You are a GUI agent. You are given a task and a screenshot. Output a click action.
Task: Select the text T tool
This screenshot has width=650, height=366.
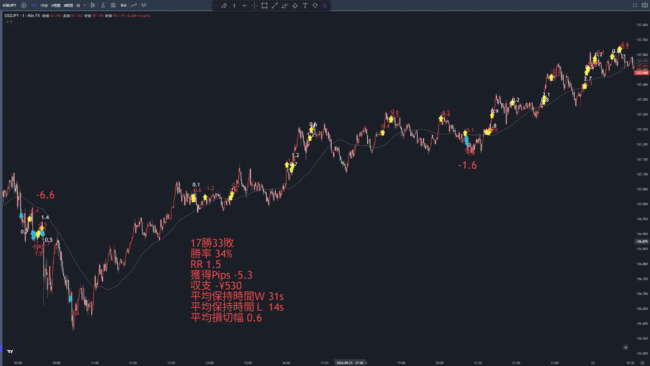305,5
